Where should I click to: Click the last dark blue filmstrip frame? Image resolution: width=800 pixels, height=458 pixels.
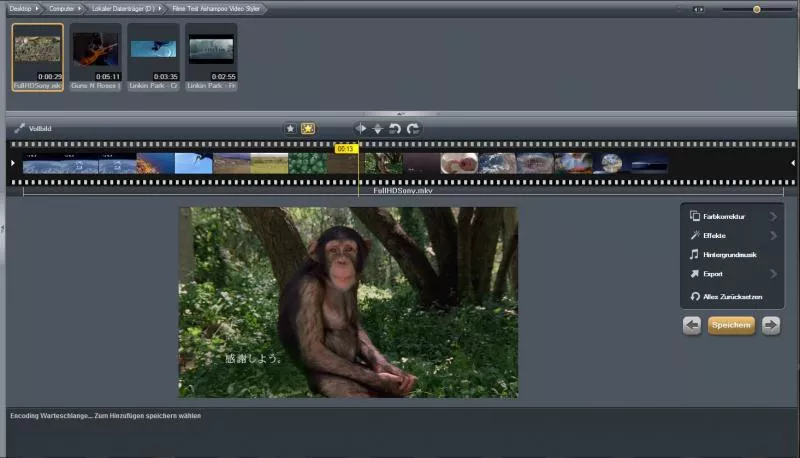pos(649,164)
